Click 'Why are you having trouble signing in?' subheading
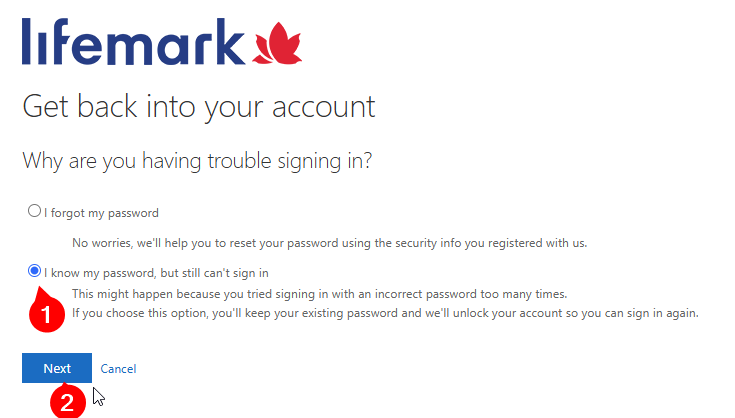The width and height of the screenshot is (735, 418). 197,162
